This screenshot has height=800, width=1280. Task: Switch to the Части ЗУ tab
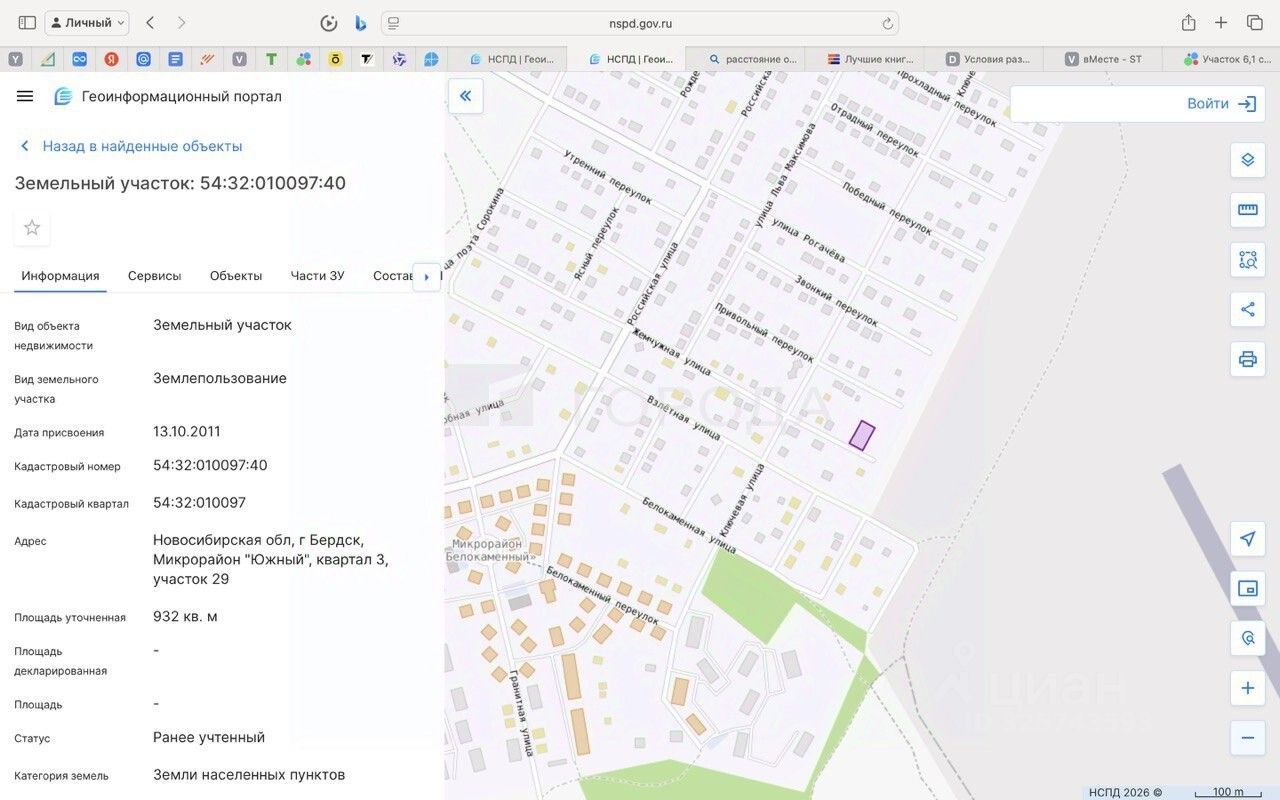pyautogui.click(x=317, y=276)
